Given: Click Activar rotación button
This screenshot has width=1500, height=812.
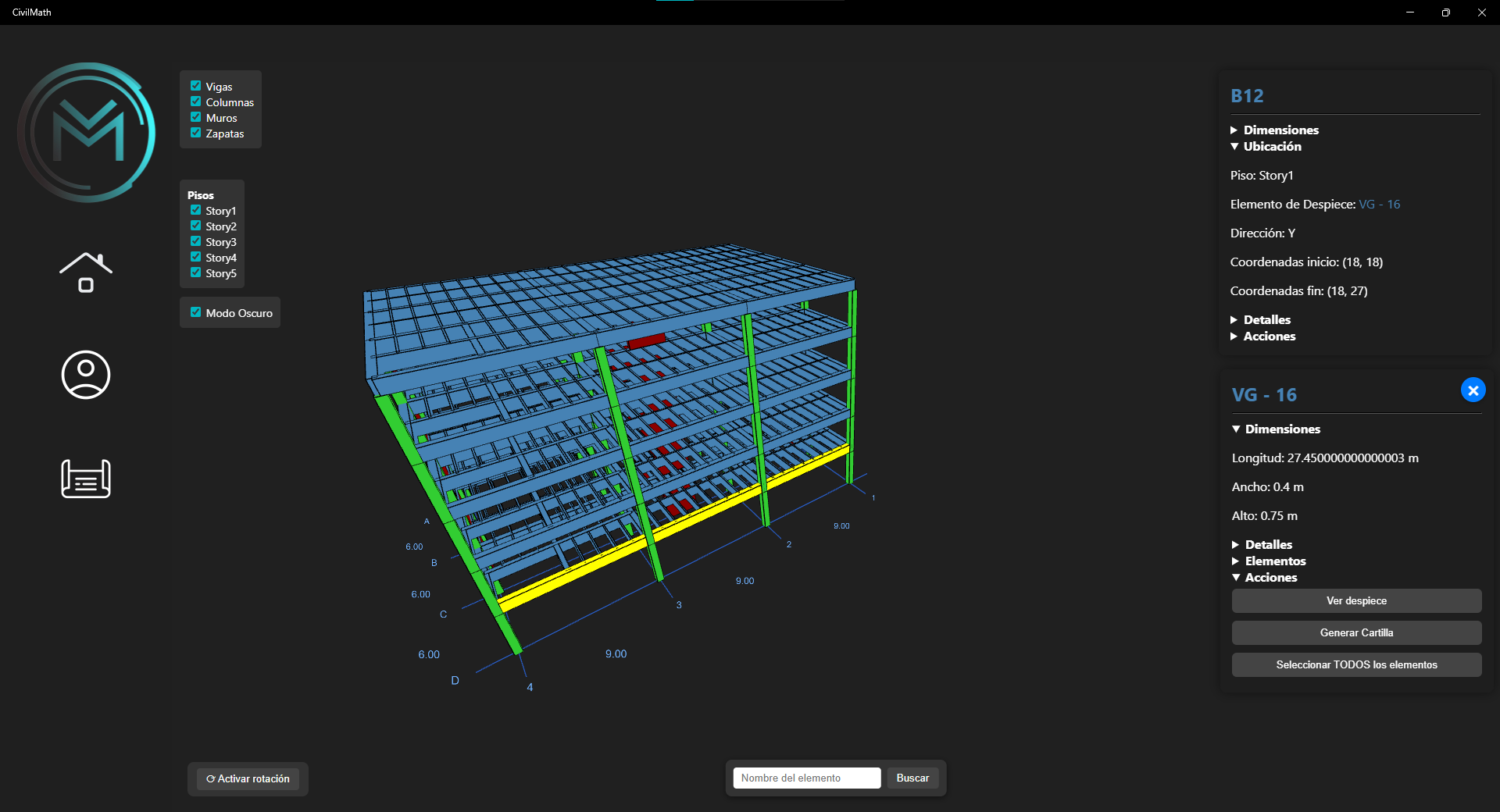Looking at the screenshot, I should 248,778.
